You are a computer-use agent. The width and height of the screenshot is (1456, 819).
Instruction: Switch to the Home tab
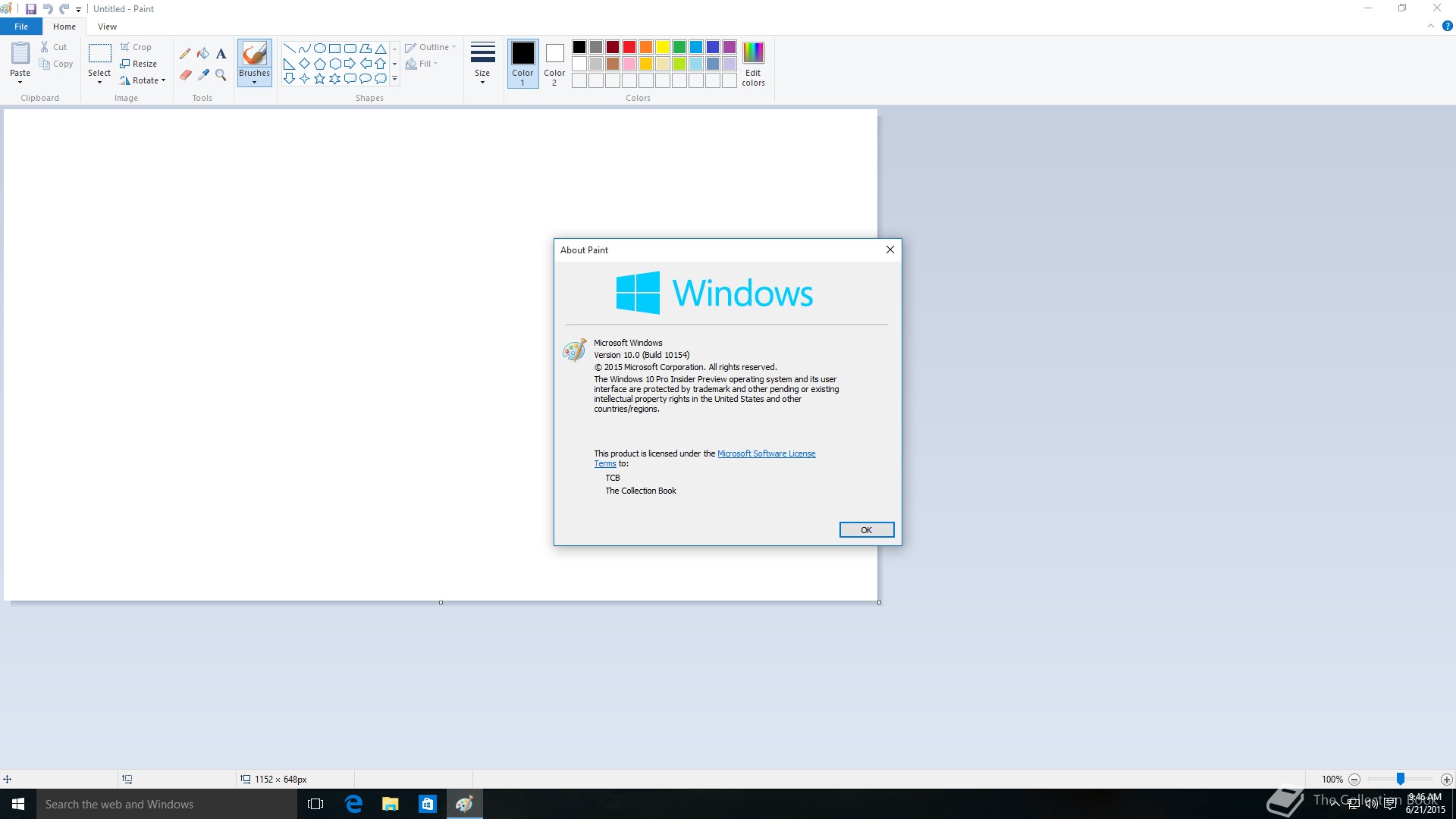tap(64, 27)
